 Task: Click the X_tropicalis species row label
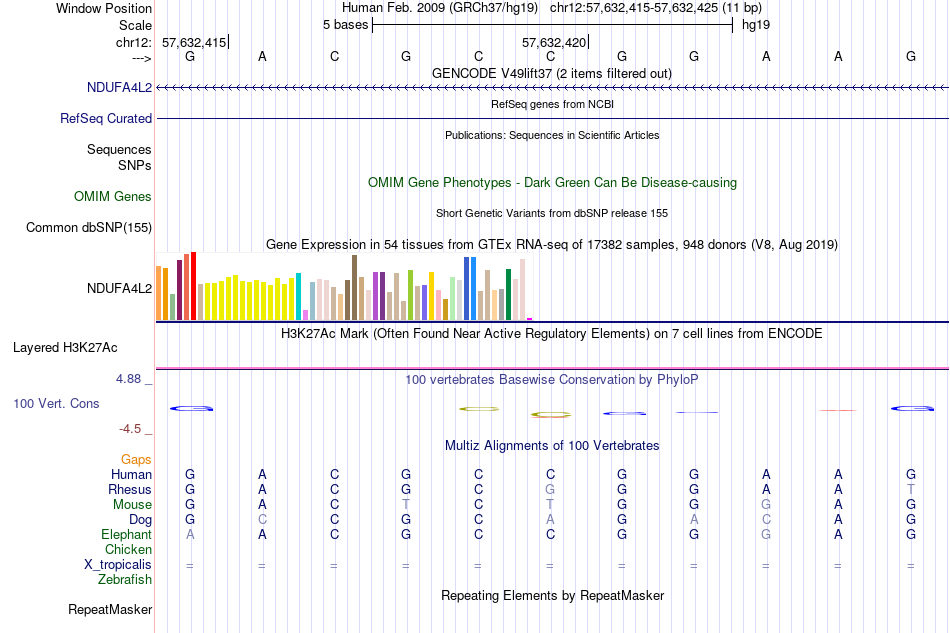(x=118, y=565)
